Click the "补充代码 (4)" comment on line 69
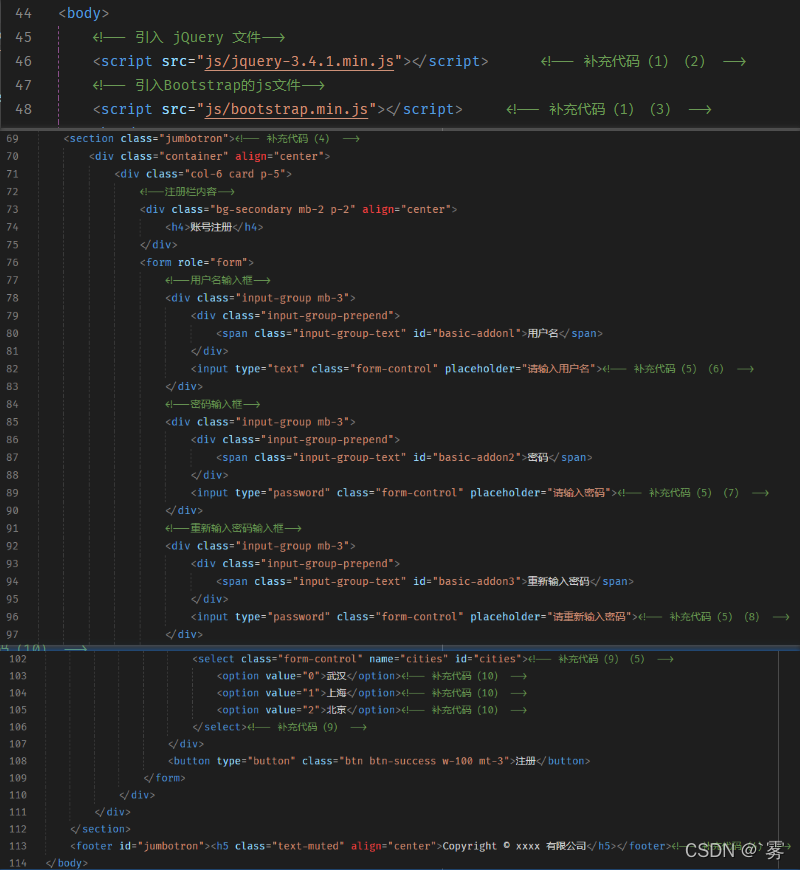This screenshot has height=870, width=800. (x=298, y=138)
